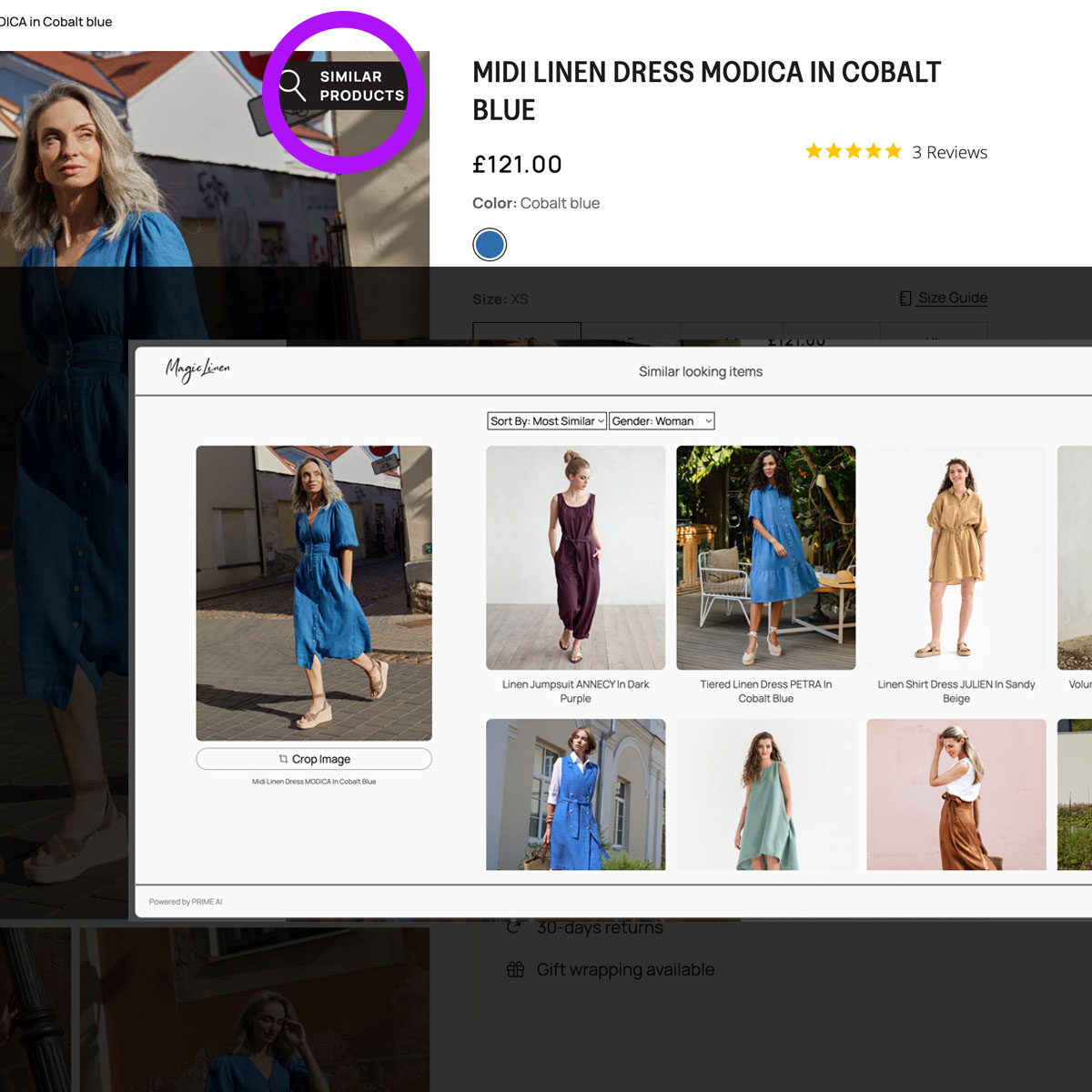
Task: Click the Similar looking items header tab
Action: click(701, 371)
